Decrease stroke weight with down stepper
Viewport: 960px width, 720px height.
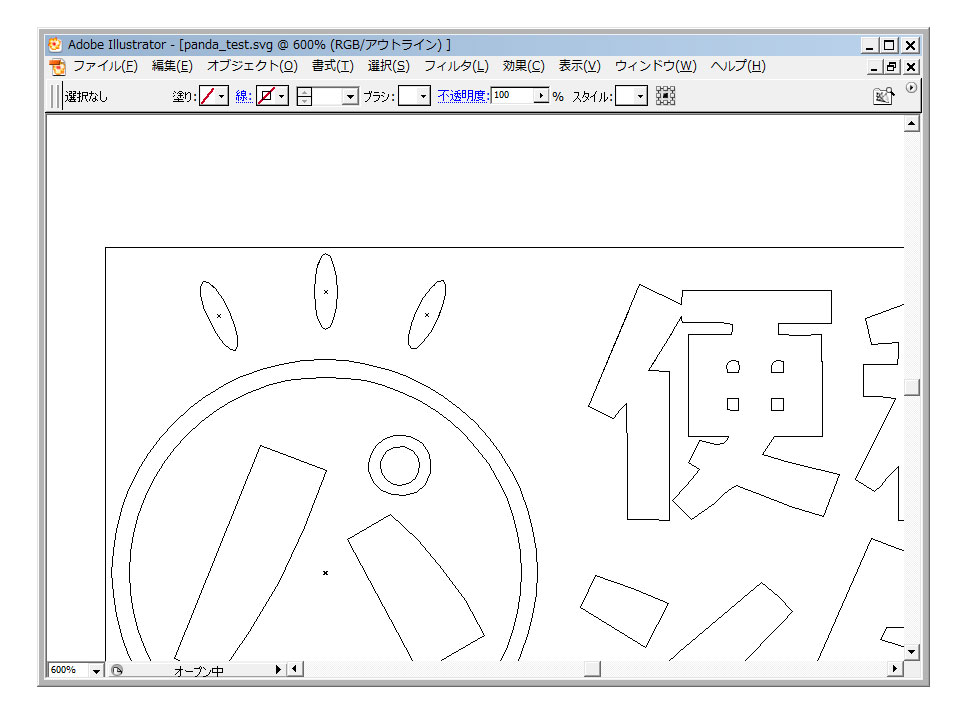pyautogui.click(x=304, y=101)
